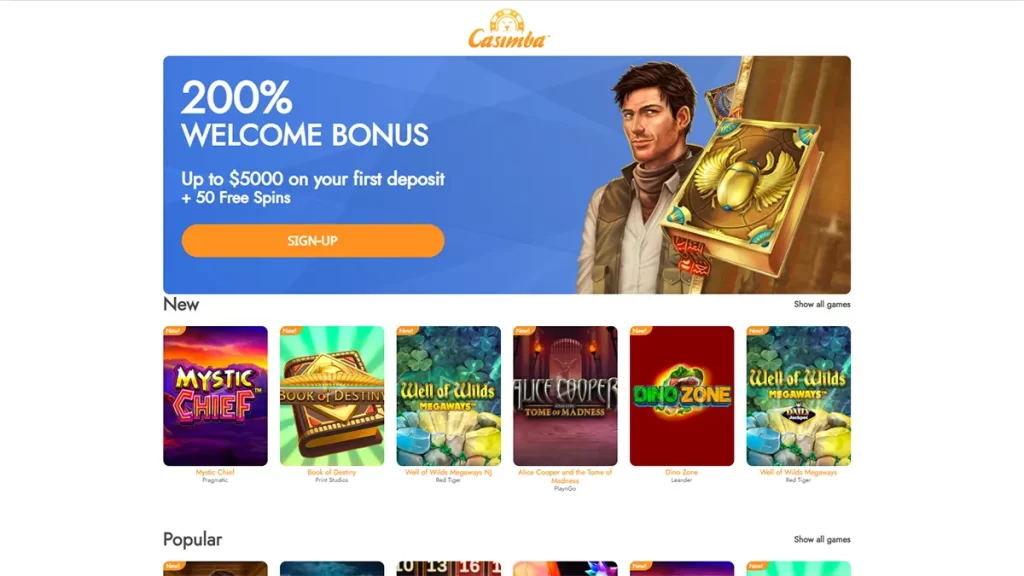
Task: Launch Well of Wilds Megaways NJ tile
Action: pyautogui.click(x=449, y=396)
